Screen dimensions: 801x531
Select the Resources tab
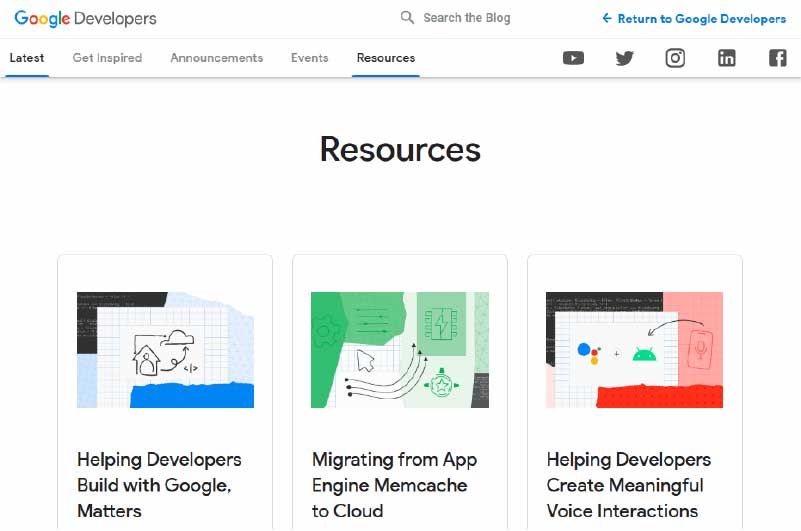click(x=386, y=58)
